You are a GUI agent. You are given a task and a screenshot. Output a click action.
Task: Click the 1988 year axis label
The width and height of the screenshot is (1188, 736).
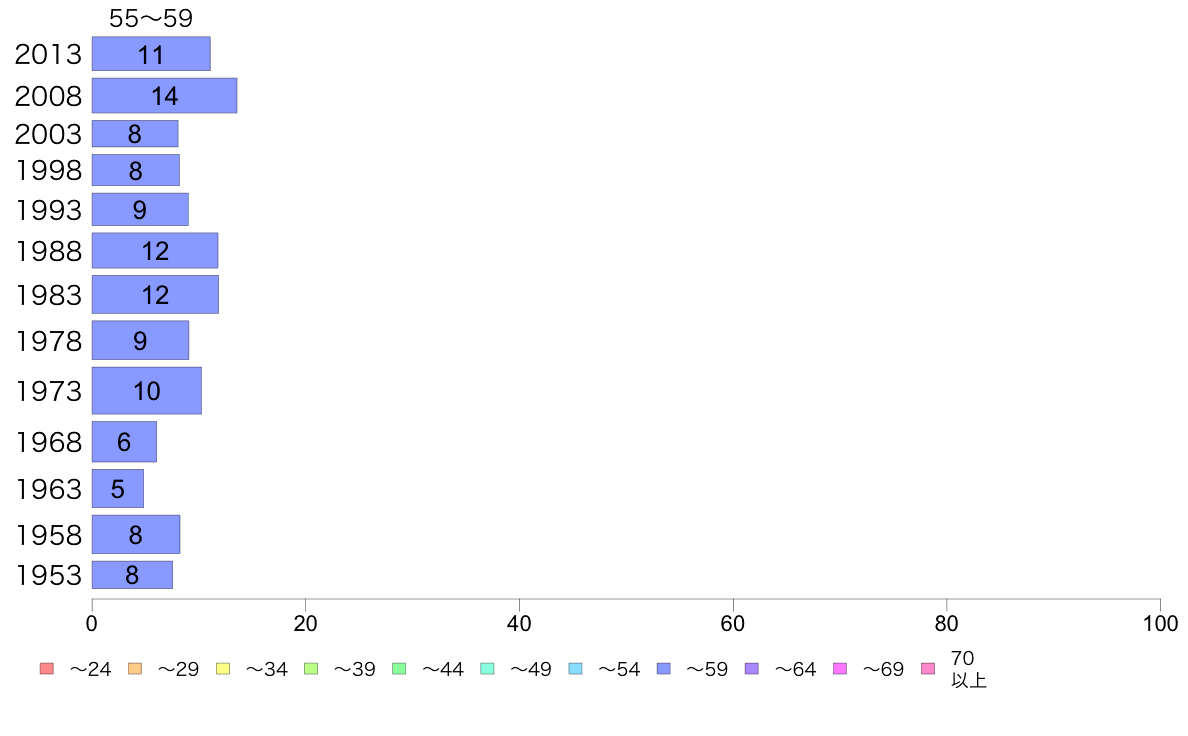(x=48, y=251)
